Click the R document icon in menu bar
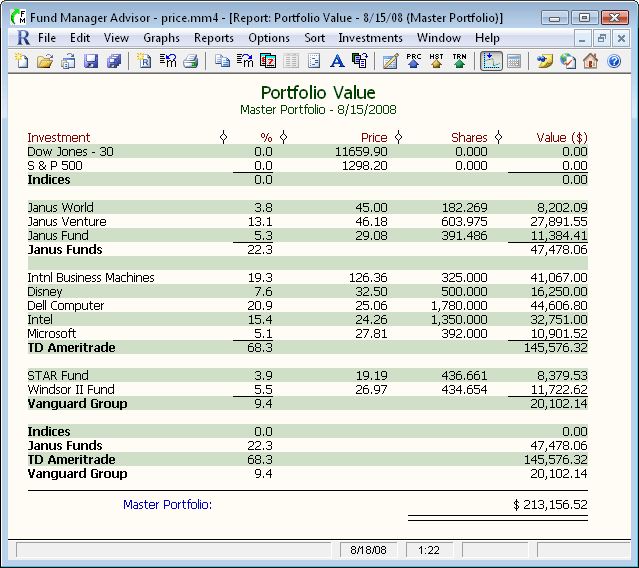639x568 pixels. coord(23,38)
